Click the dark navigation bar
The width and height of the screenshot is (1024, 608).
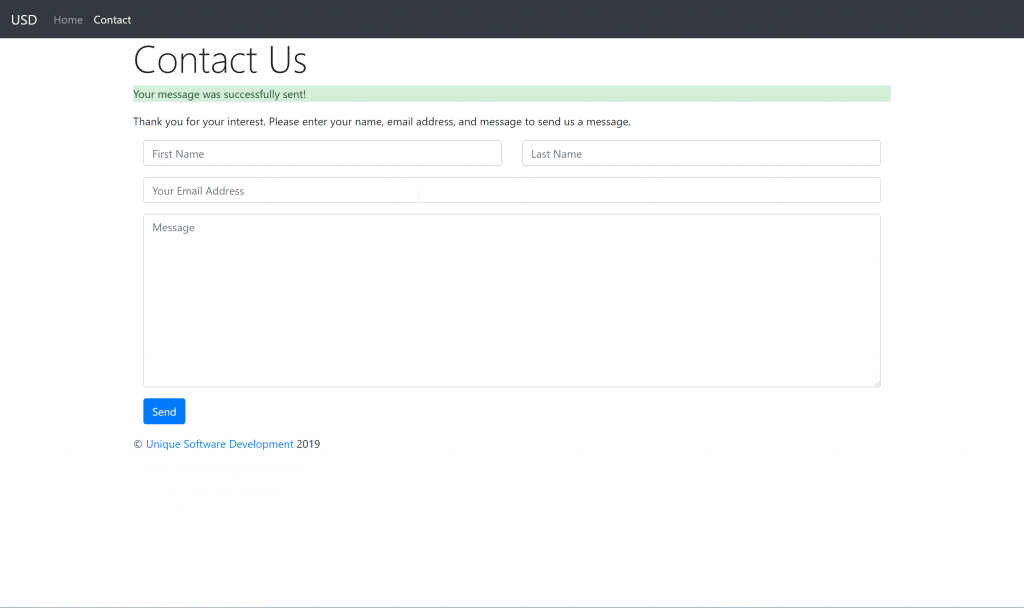(600, 19)
